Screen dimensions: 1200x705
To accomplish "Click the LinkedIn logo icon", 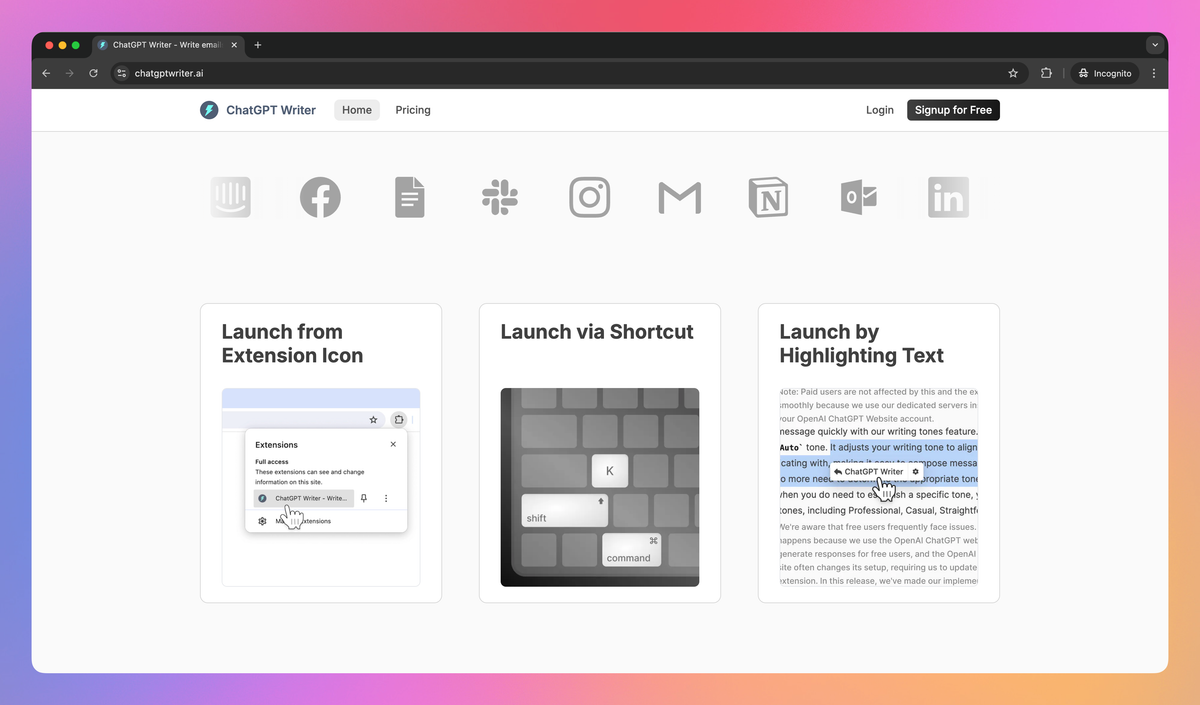I will point(948,197).
